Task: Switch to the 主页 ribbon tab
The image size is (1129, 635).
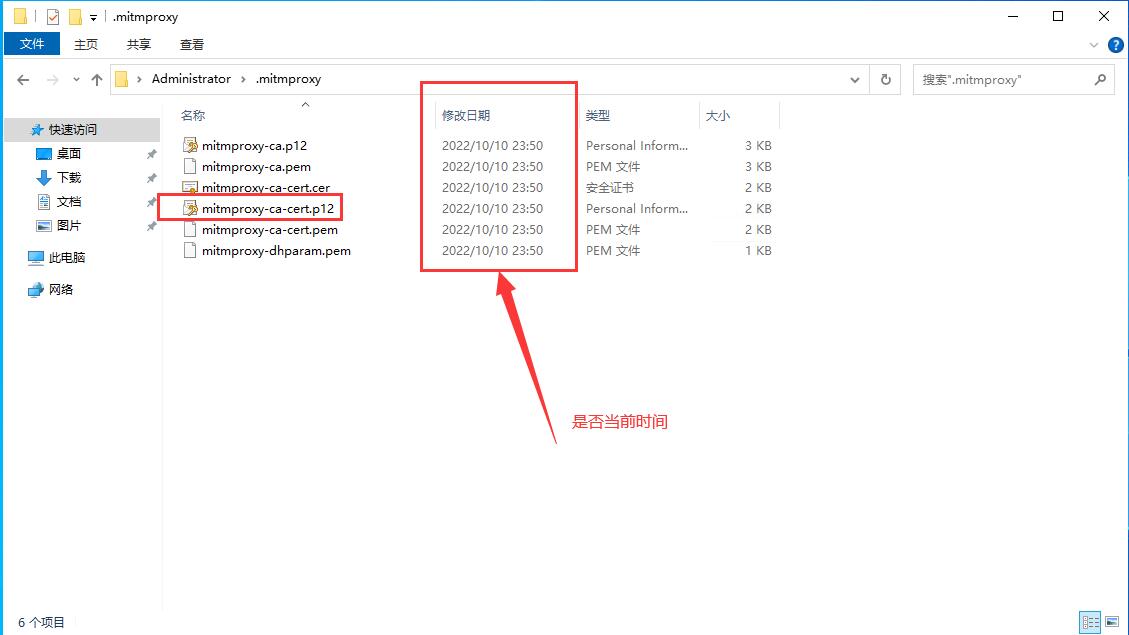Action: tap(86, 45)
